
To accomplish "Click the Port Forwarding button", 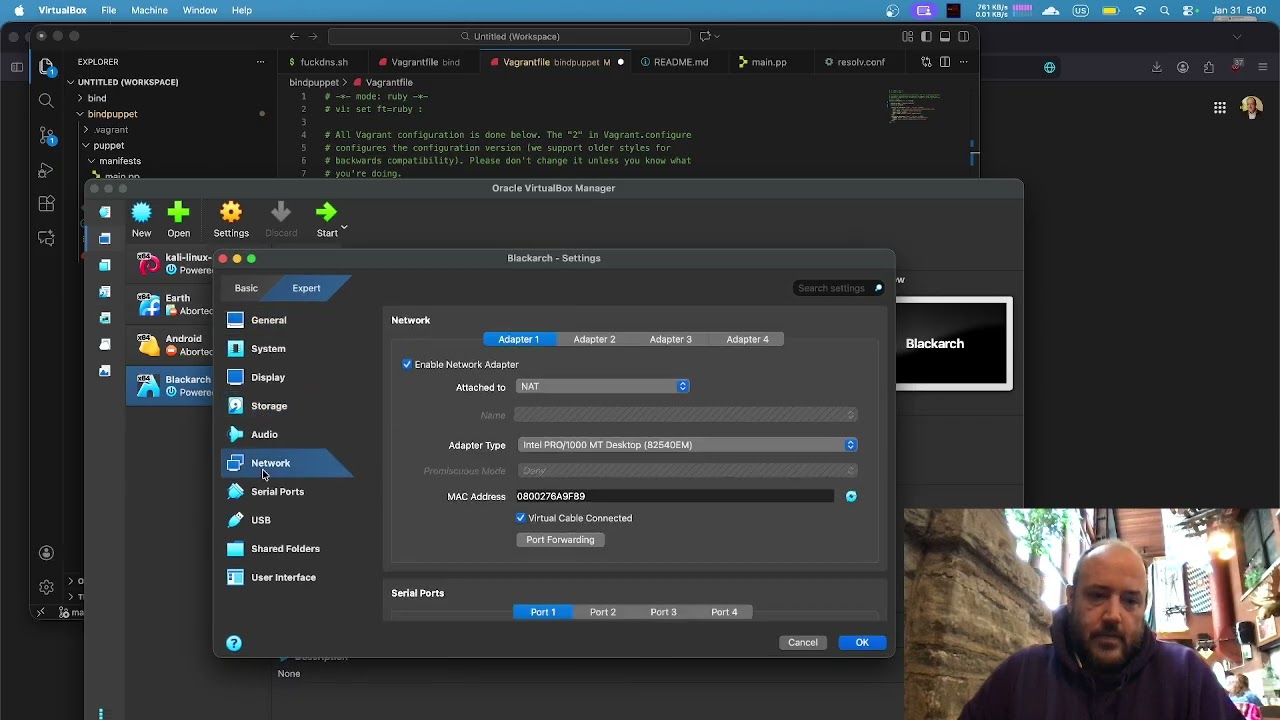I will (560, 540).
